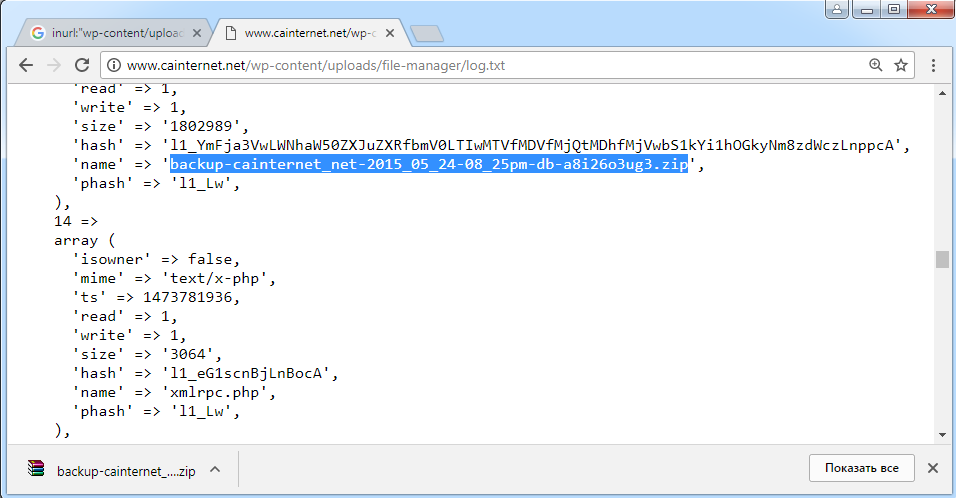Screen dimensions: 956x498
Task: Open a new tab
Action: 427,34
